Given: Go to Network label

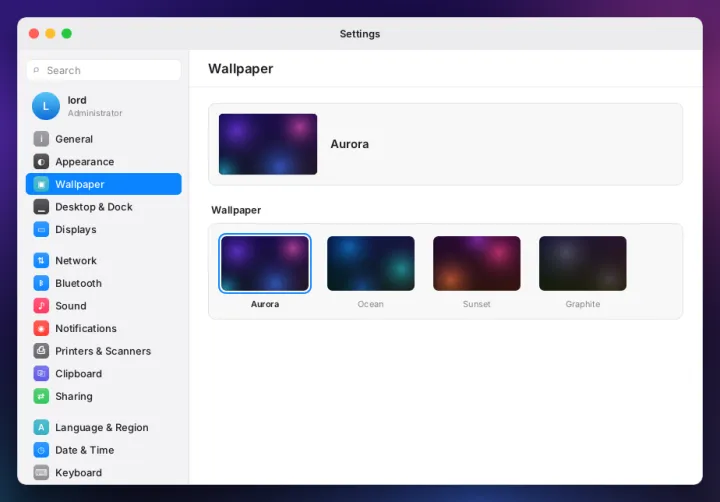Looking at the screenshot, I should (76, 260).
